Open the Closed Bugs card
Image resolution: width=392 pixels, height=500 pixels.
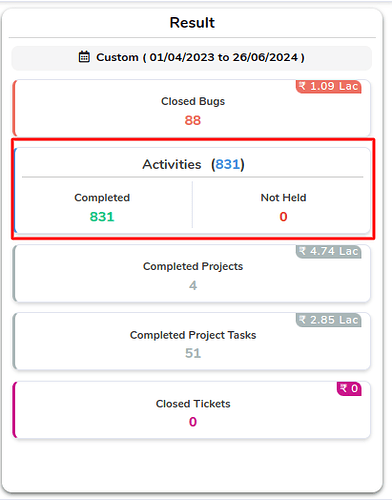[192, 107]
